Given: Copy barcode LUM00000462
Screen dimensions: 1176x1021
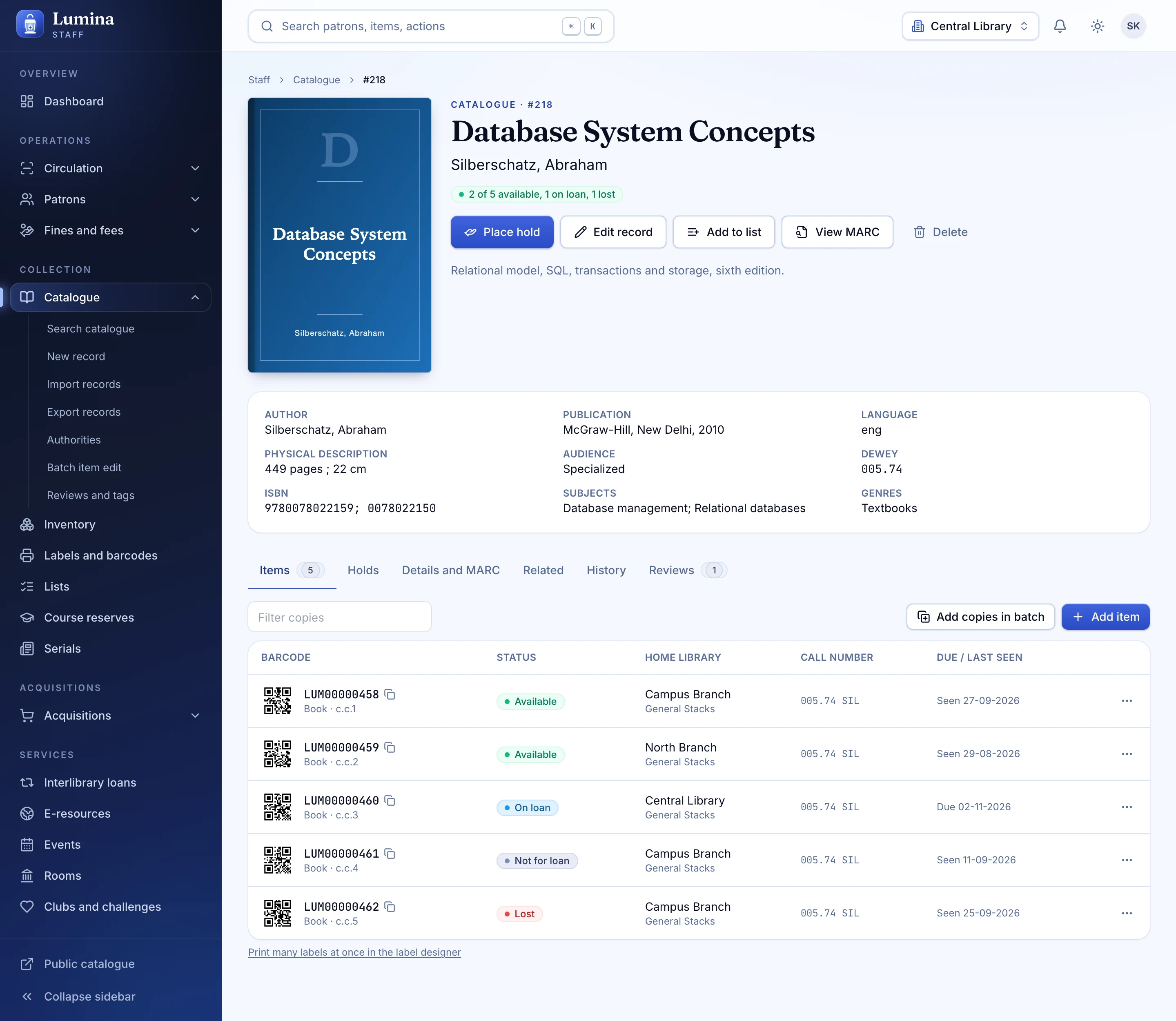Looking at the screenshot, I should (390, 907).
